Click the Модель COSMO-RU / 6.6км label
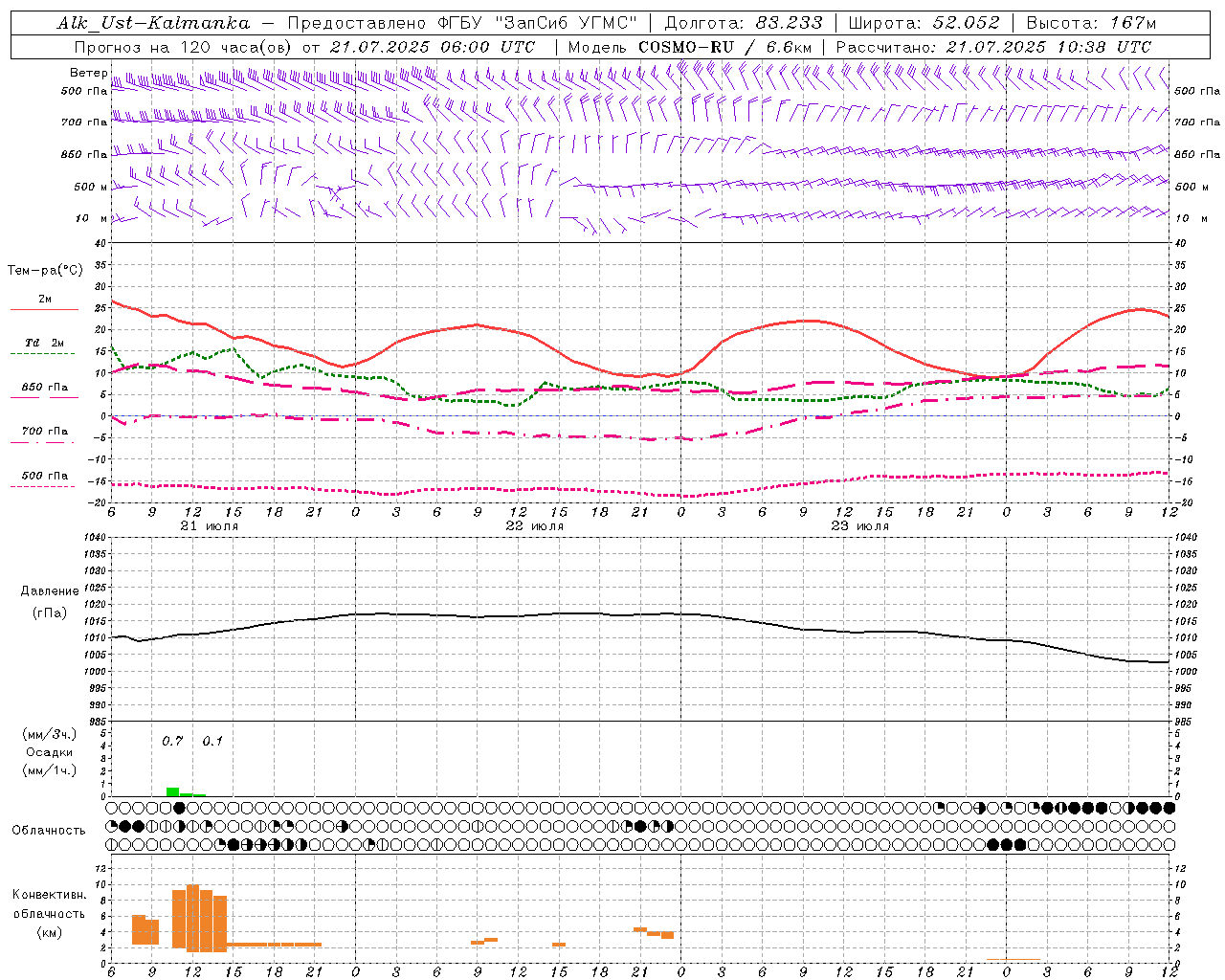This screenshot has width=1225, height=980. pos(690,47)
